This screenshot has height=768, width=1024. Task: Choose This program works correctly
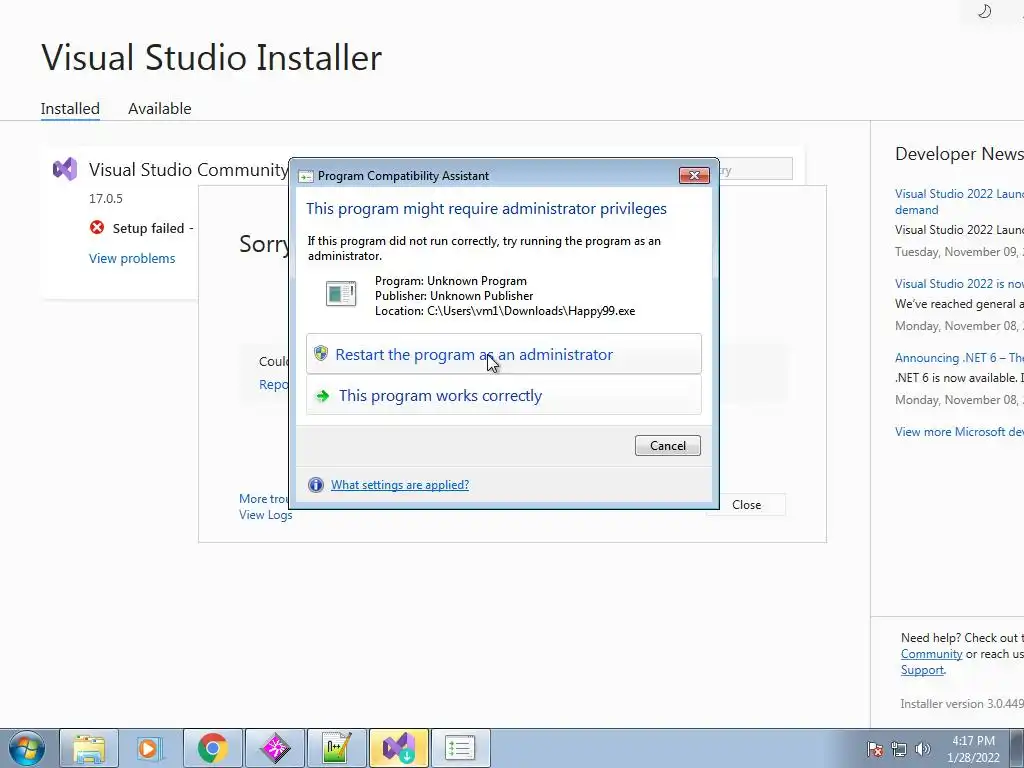(504, 395)
